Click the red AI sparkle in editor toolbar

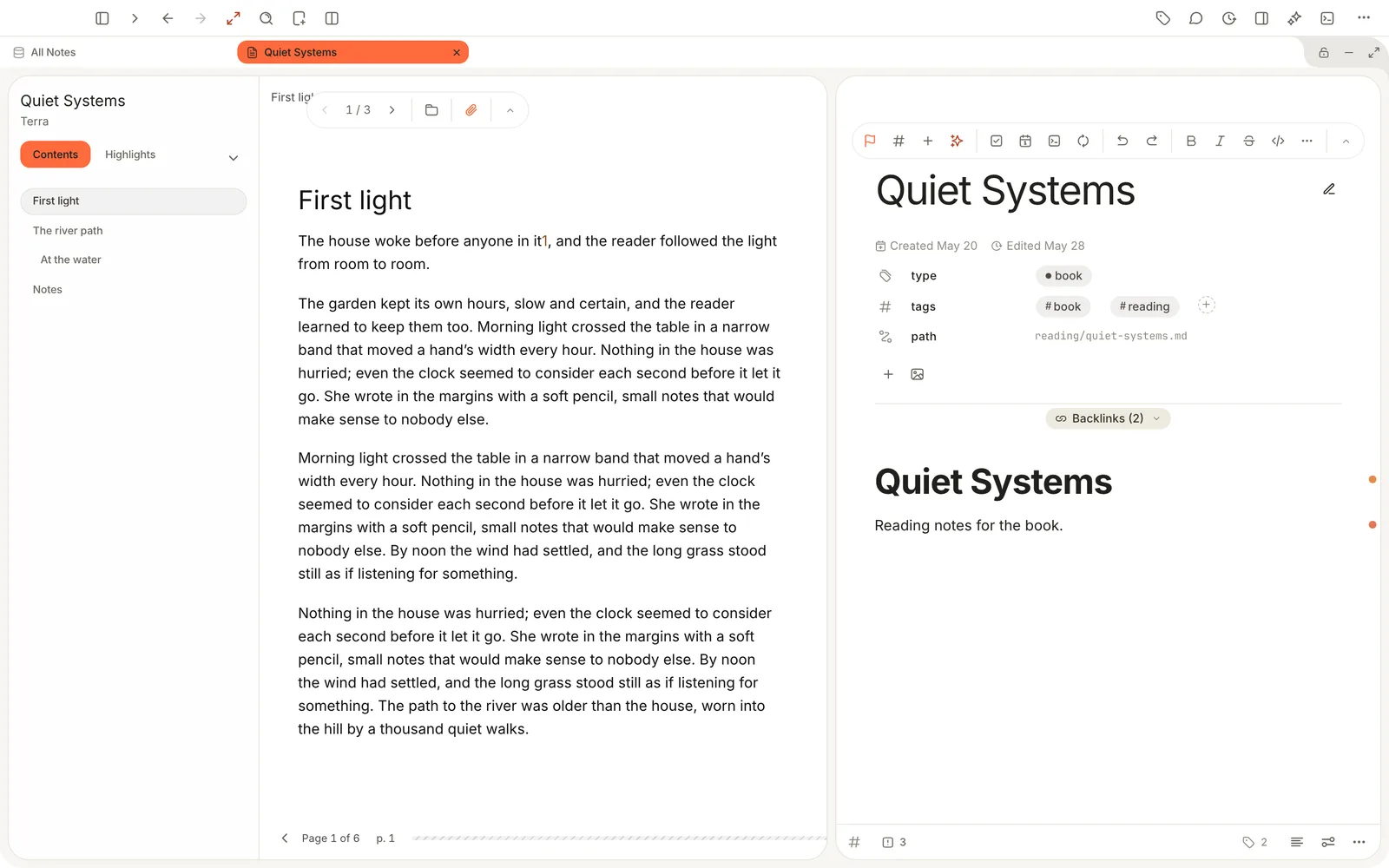[x=957, y=141]
